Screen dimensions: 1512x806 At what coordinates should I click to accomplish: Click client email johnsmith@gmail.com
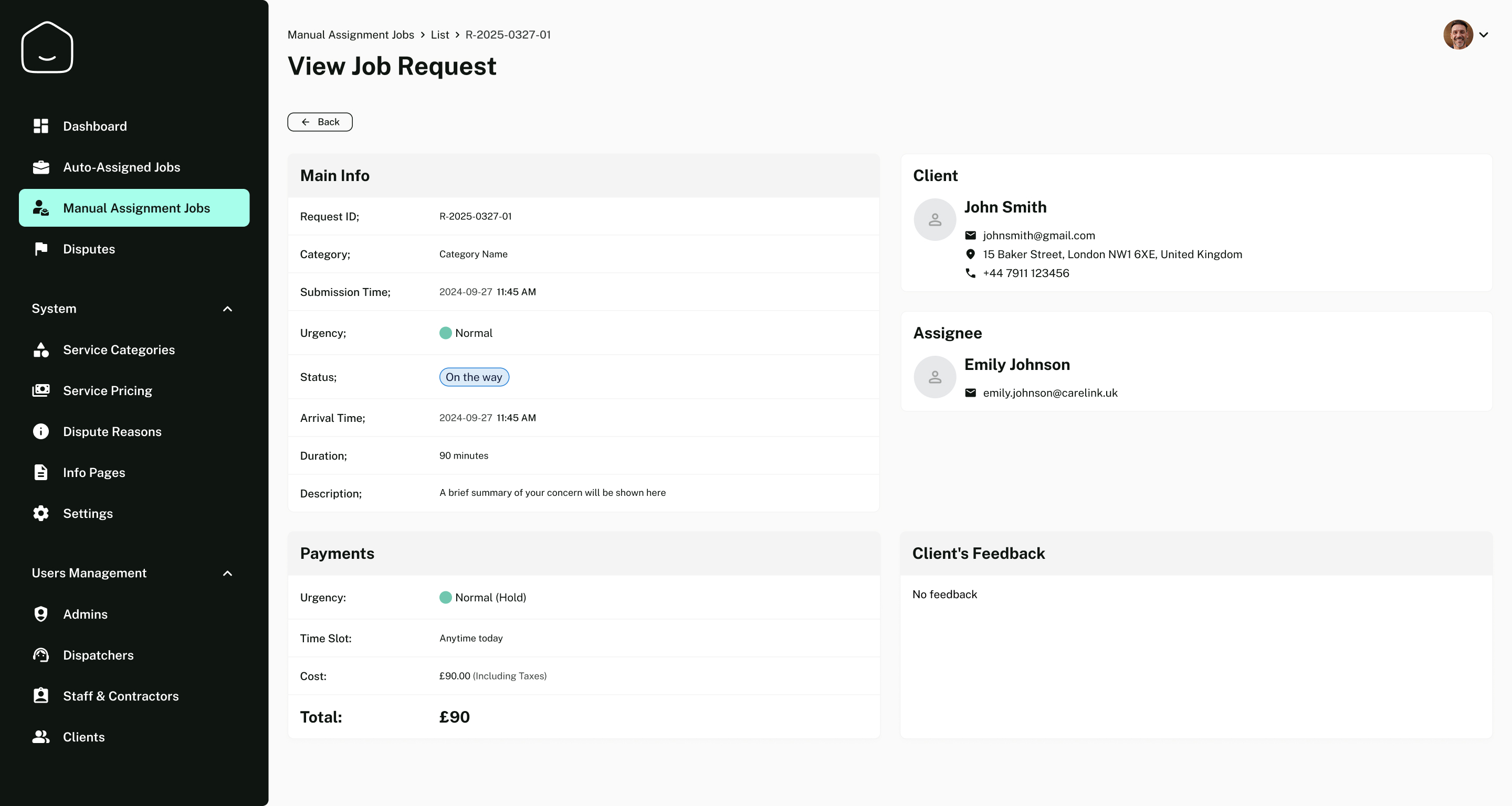point(1038,235)
